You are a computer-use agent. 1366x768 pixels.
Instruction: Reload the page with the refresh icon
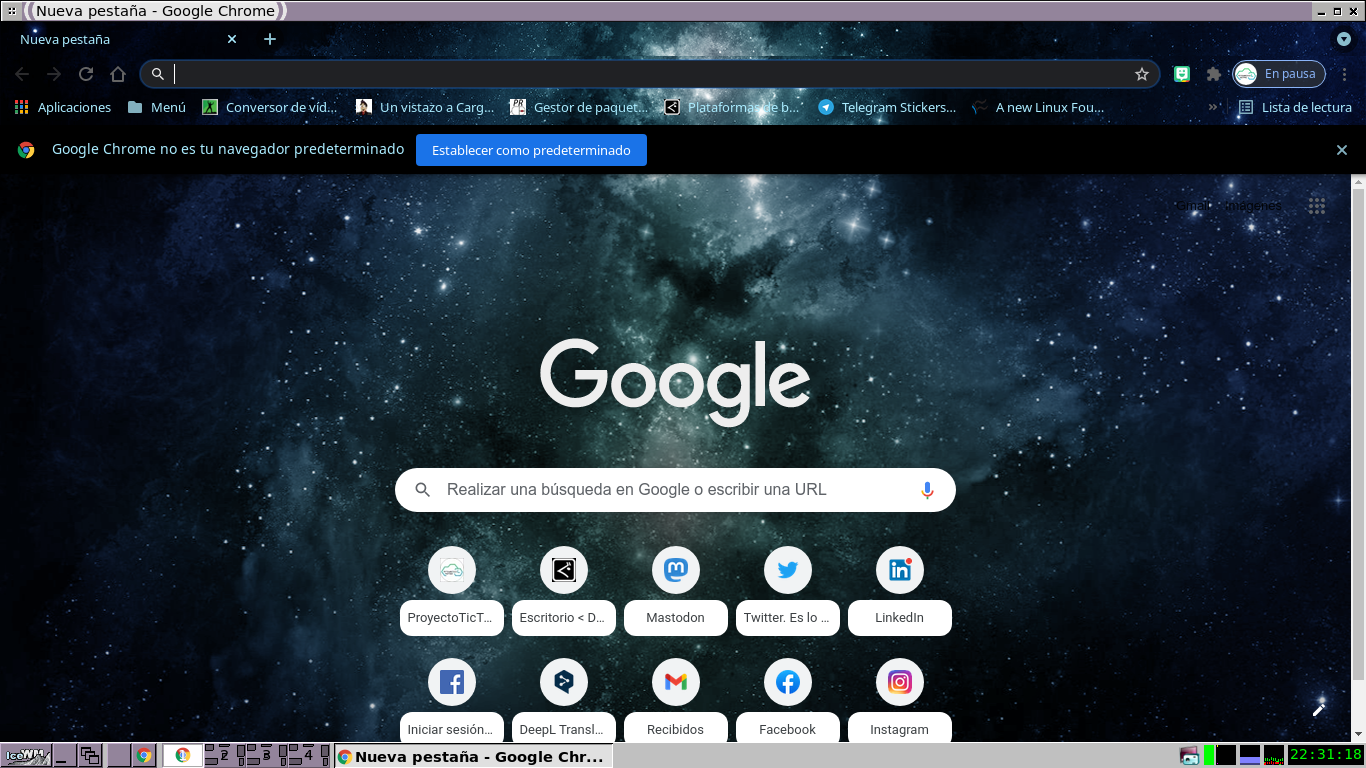click(x=86, y=74)
